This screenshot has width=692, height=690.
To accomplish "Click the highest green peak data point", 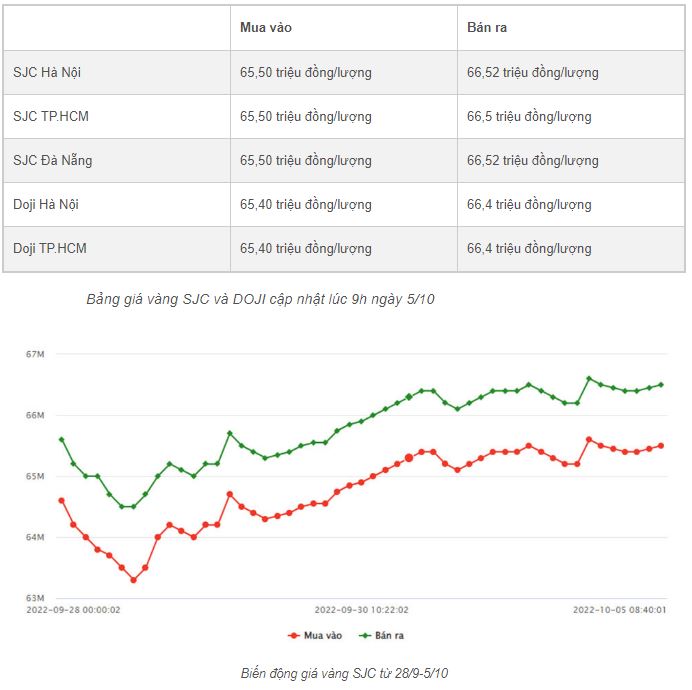I will [589, 378].
